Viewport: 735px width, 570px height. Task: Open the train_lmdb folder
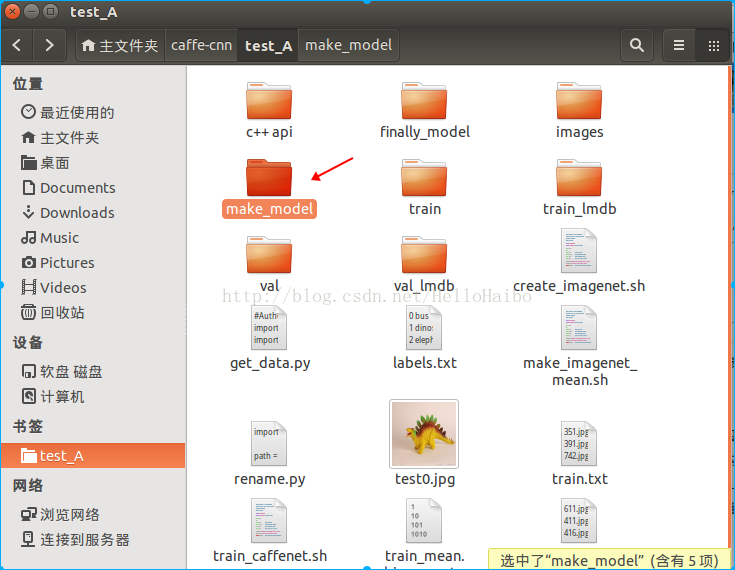(579, 178)
